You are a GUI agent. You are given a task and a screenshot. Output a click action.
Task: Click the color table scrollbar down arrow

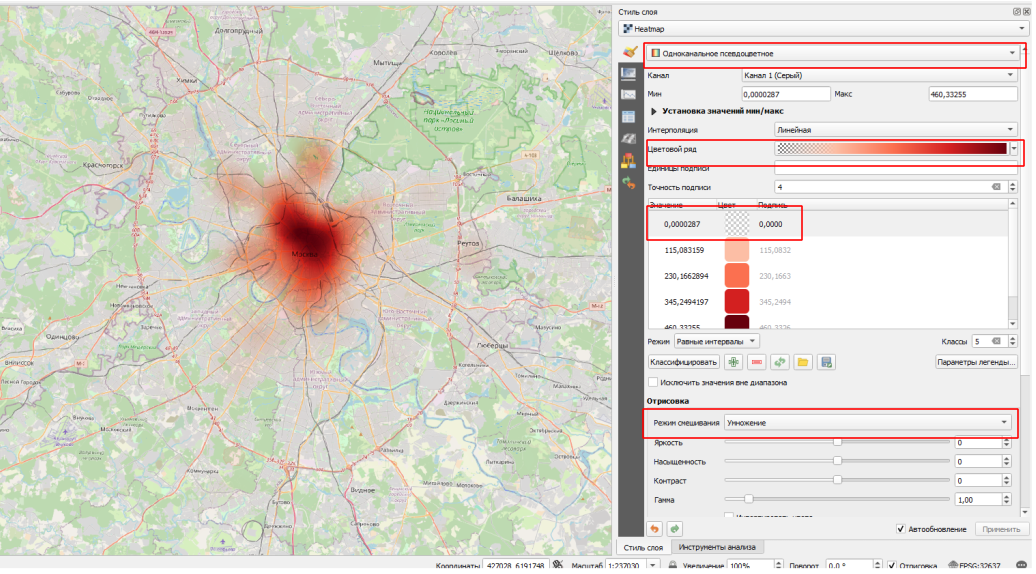point(1013,324)
